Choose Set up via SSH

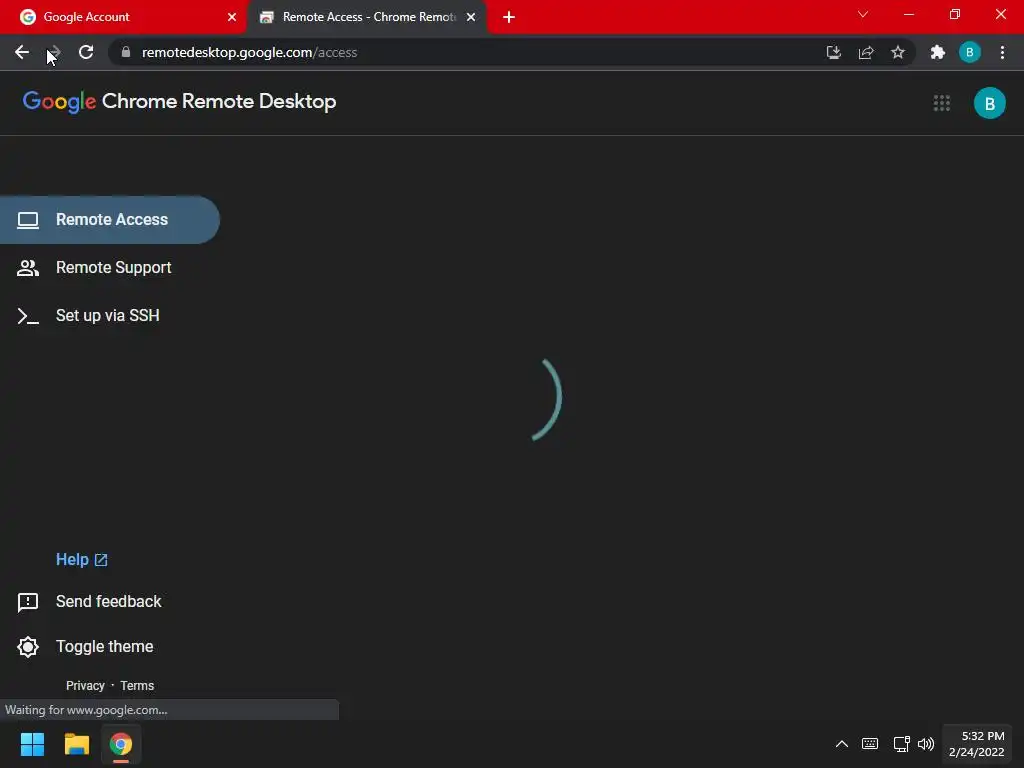110,315
